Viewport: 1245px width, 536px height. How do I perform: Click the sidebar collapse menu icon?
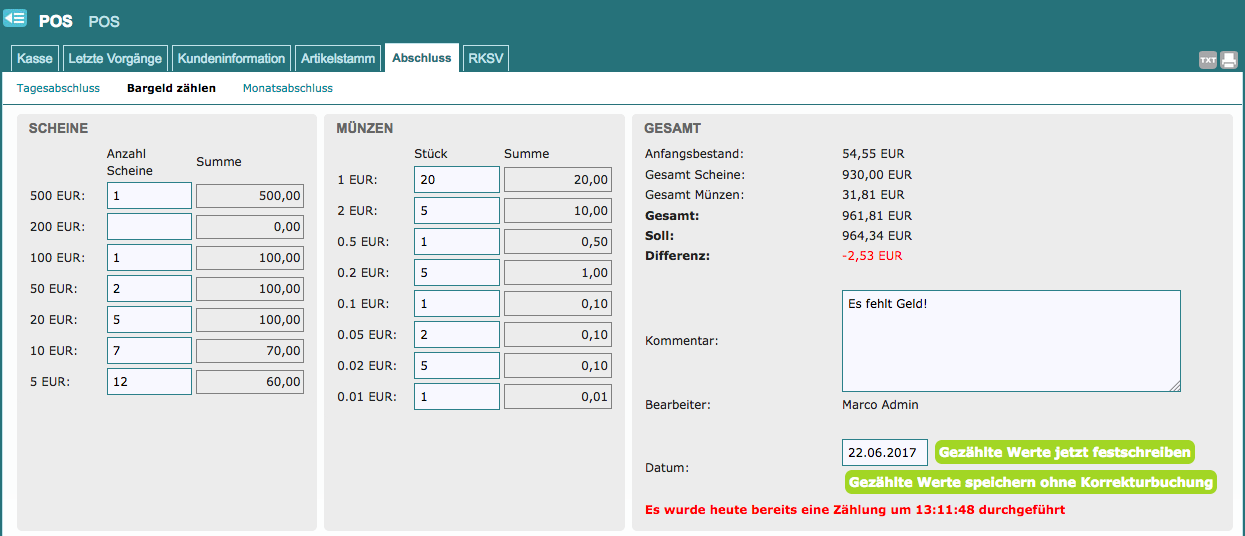(15, 18)
